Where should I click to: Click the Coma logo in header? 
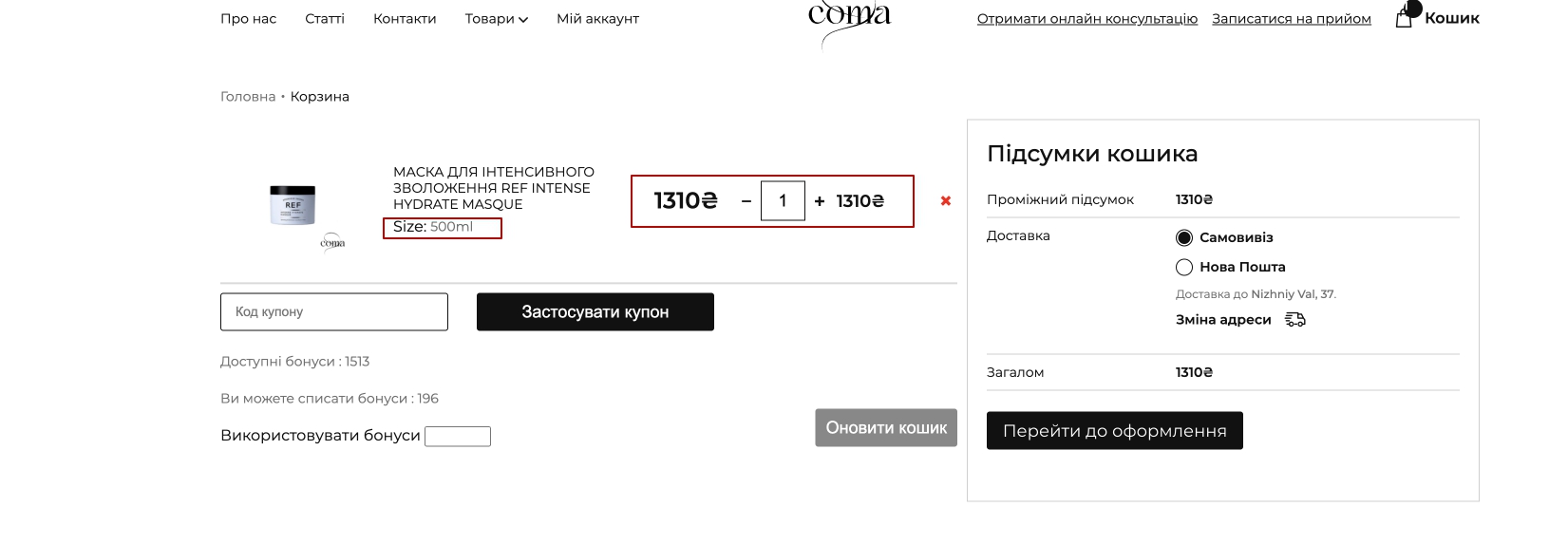click(848, 19)
